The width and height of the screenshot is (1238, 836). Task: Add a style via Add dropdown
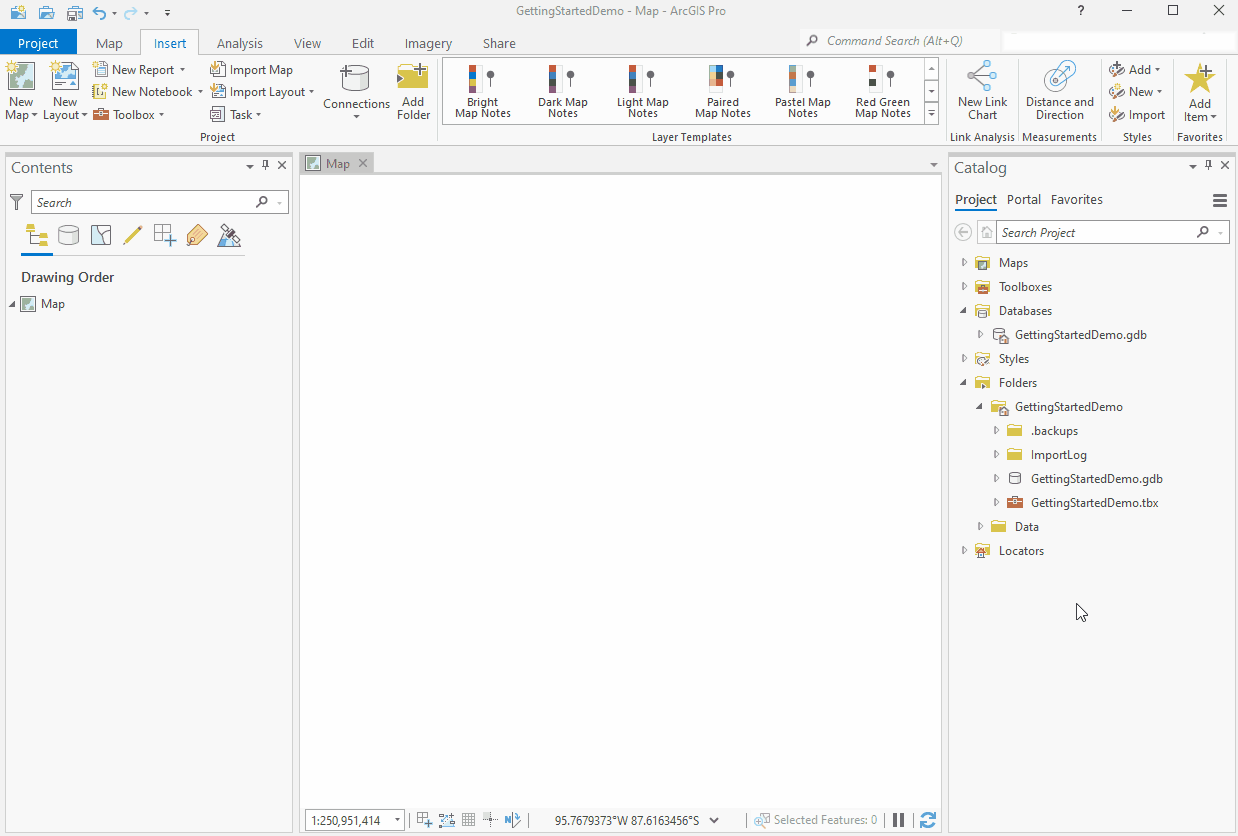[1135, 70]
